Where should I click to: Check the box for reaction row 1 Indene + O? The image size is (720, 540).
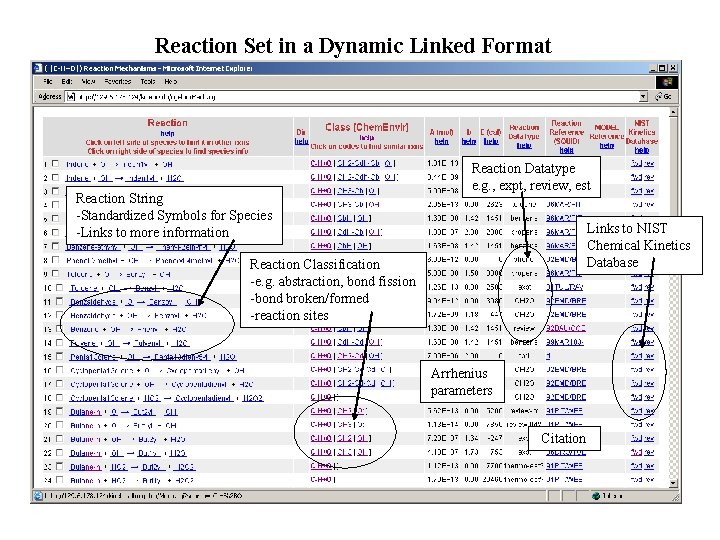[56, 163]
